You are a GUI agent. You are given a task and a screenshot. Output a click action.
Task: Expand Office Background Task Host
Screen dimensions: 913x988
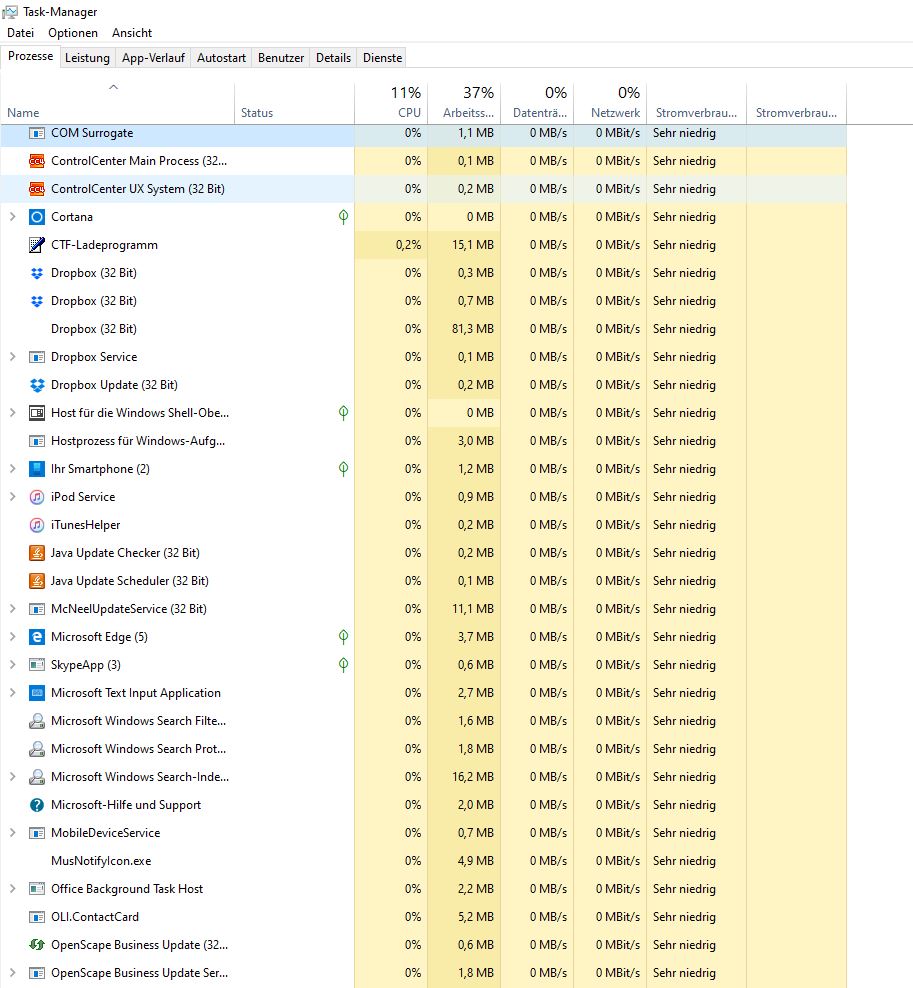13,888
